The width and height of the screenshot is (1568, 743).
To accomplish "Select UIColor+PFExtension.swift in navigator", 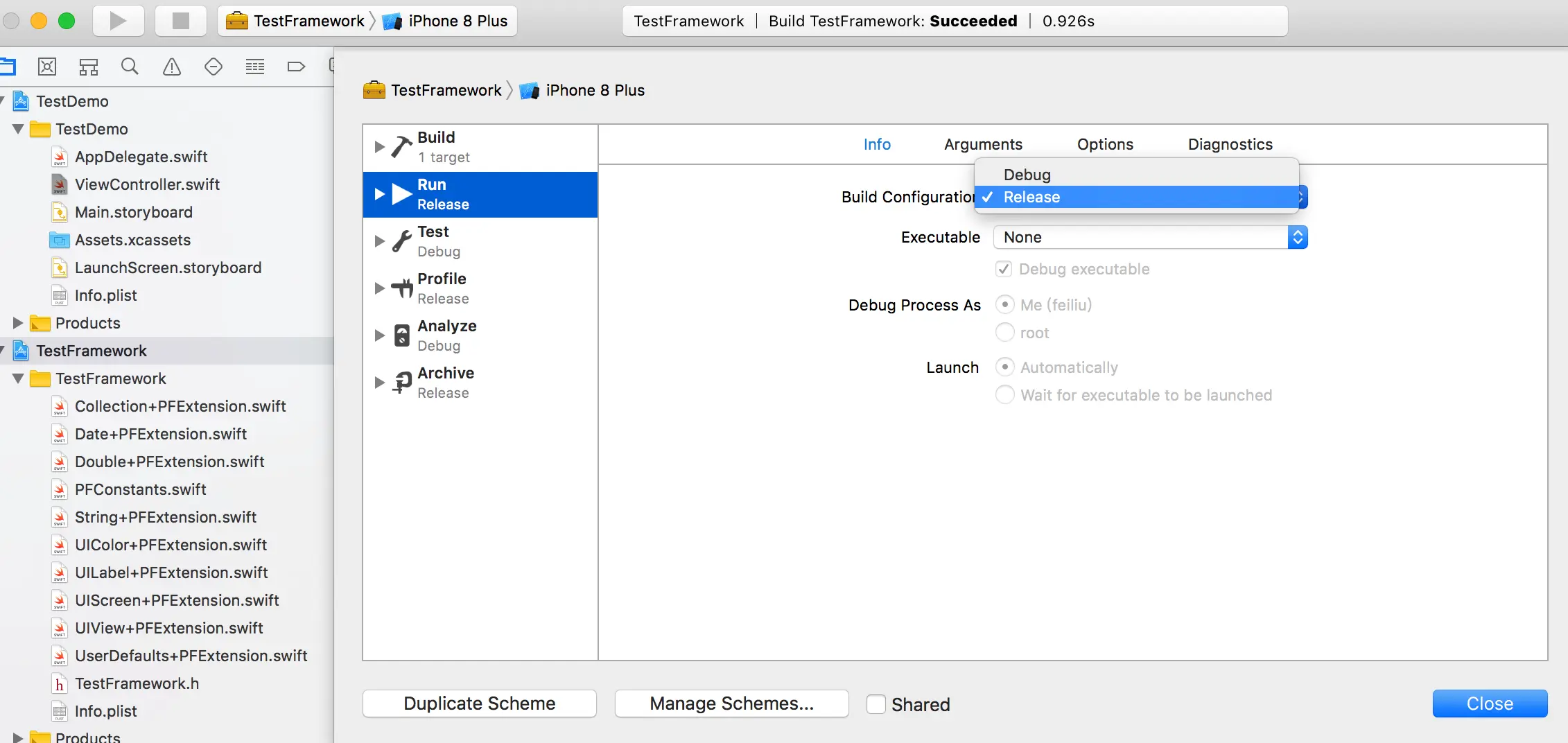I will 171,545.
